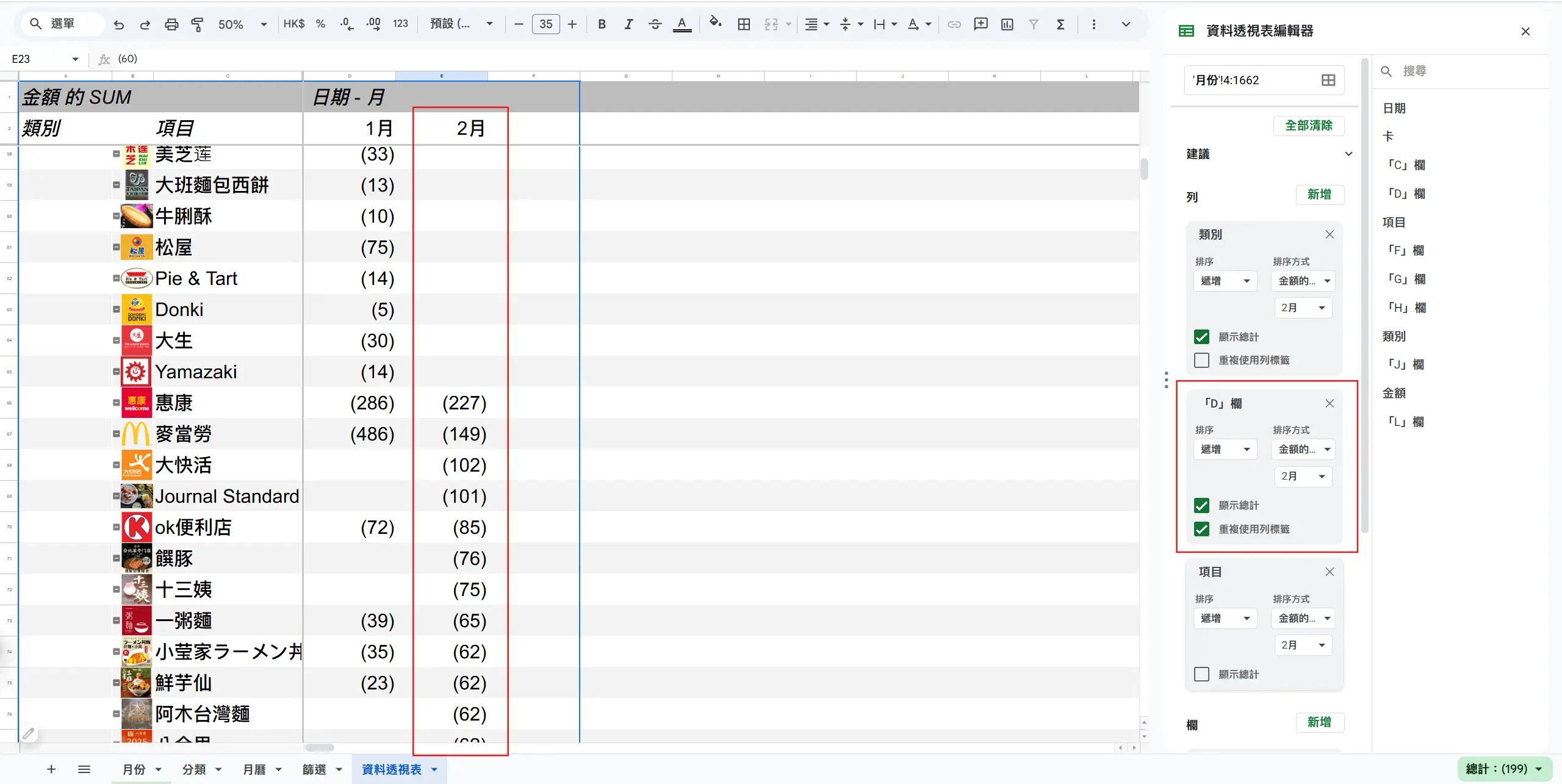Click the Insert comment icon
Viewport: 1562px width, 784px height.
[981, 24]
